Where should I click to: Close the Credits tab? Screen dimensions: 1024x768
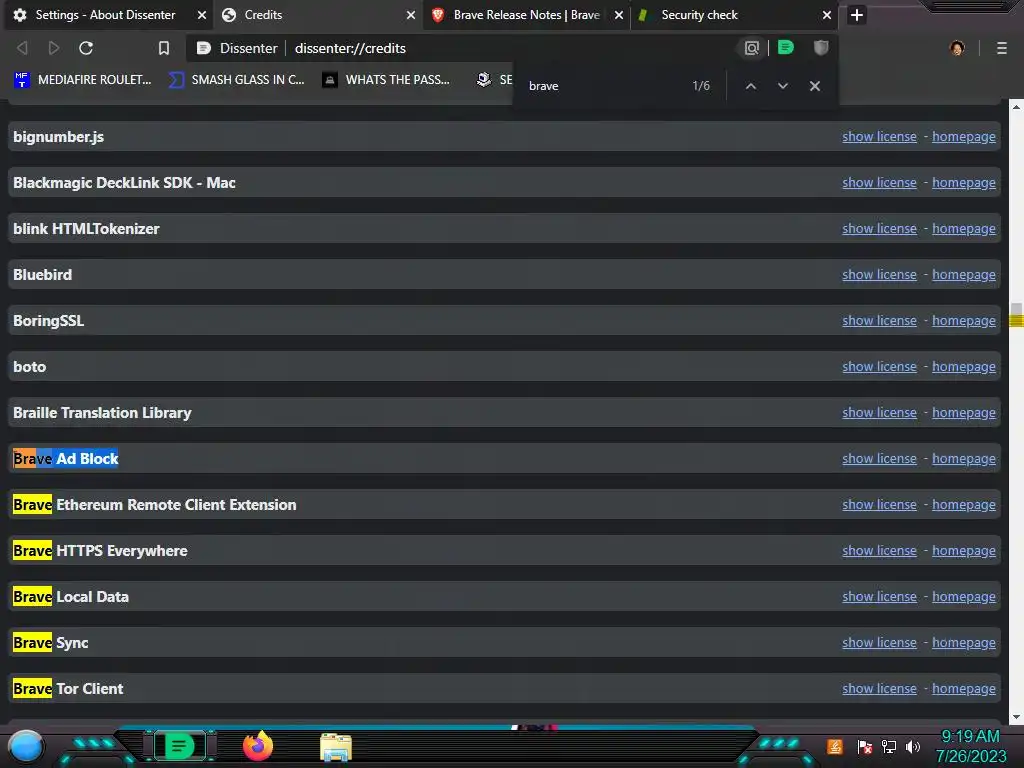411,15
